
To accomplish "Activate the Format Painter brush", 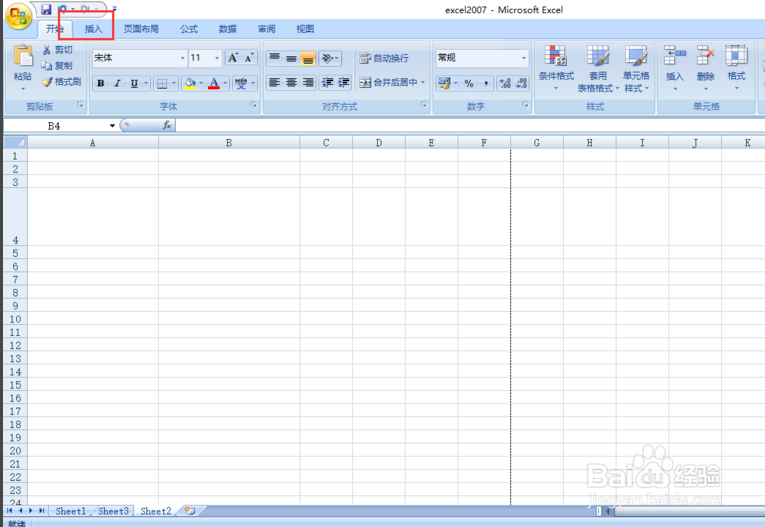I will coord(47,81).
